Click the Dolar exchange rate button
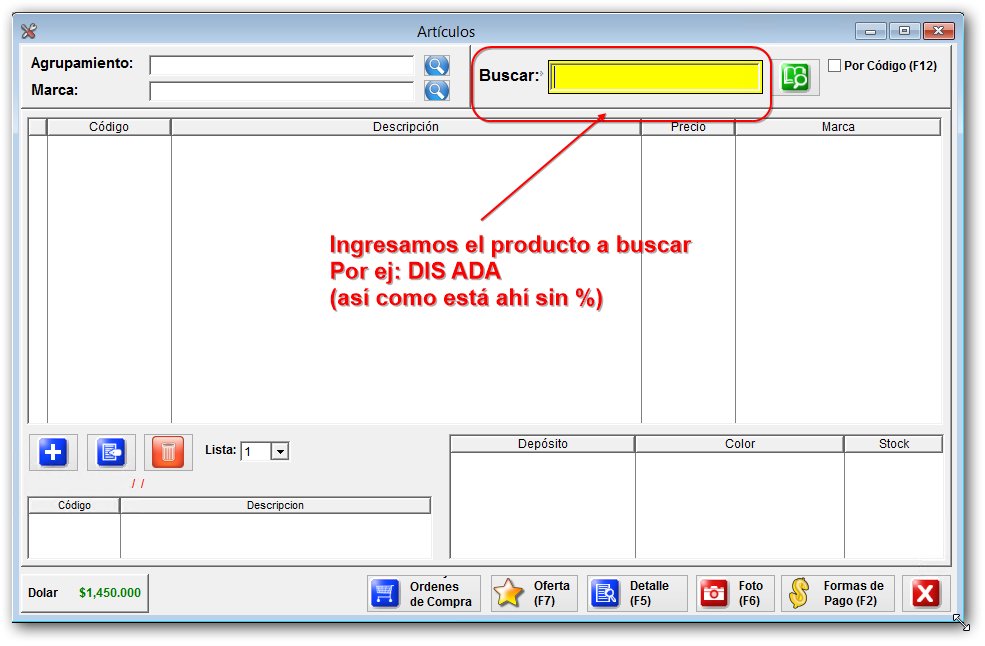The width and height of the screenshot is (985, 646). [x=85, y=593]
